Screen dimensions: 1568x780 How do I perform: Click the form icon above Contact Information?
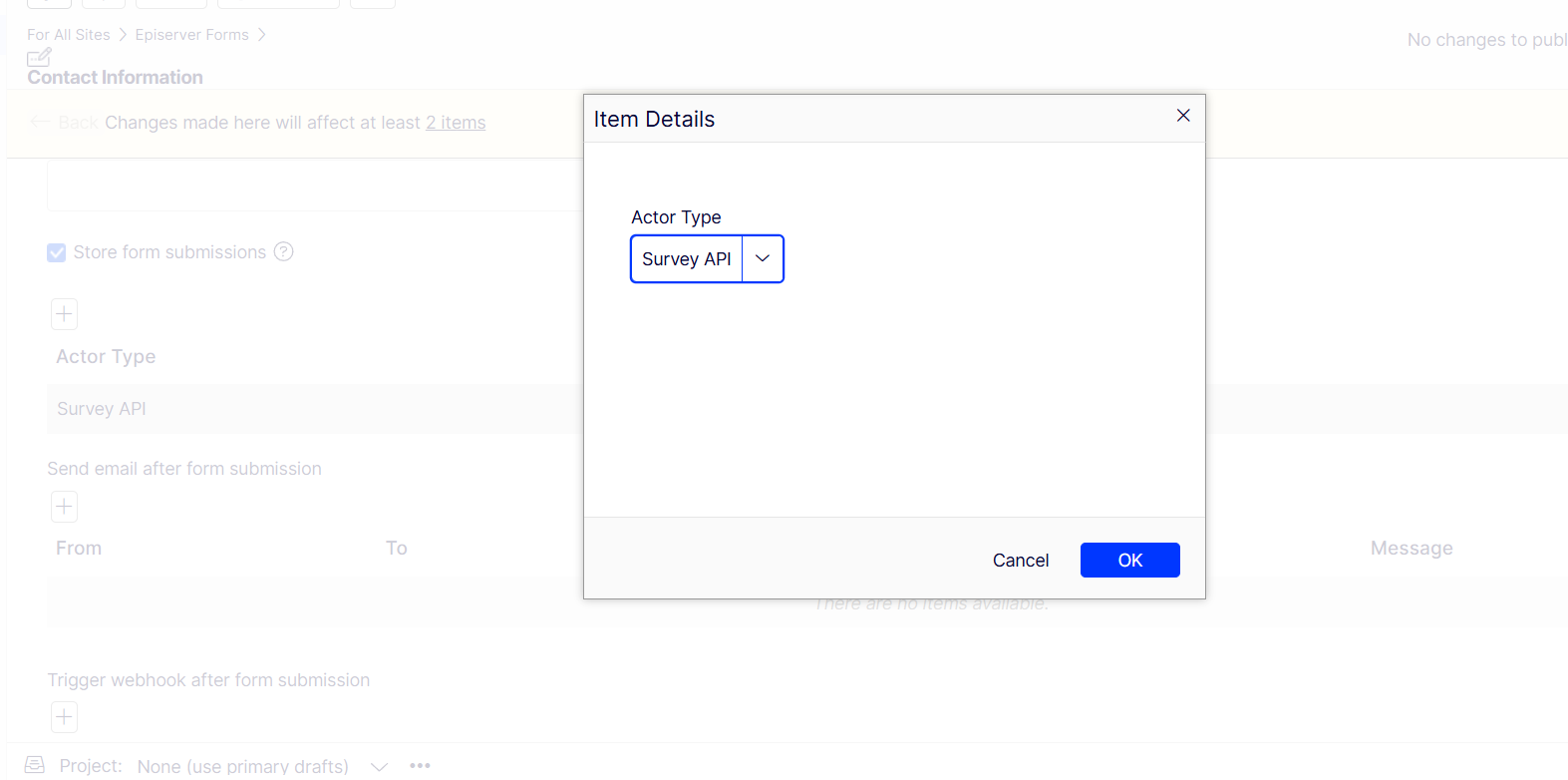[39, 58]
